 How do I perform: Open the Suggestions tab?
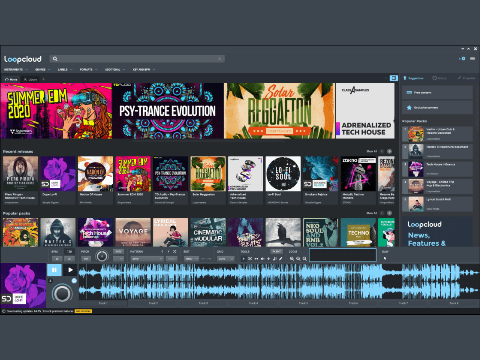click(x=413, y=78)
